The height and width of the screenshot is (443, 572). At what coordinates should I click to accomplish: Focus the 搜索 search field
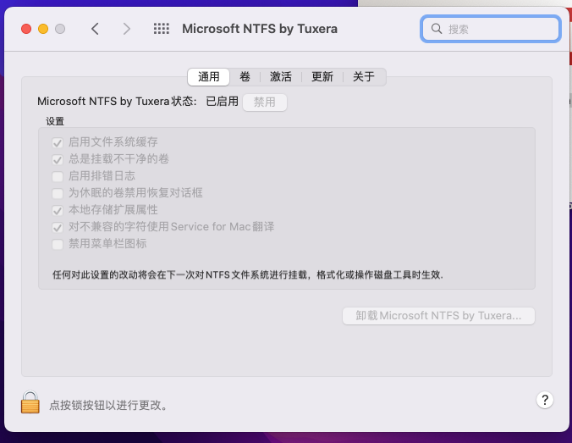[490, 29]
